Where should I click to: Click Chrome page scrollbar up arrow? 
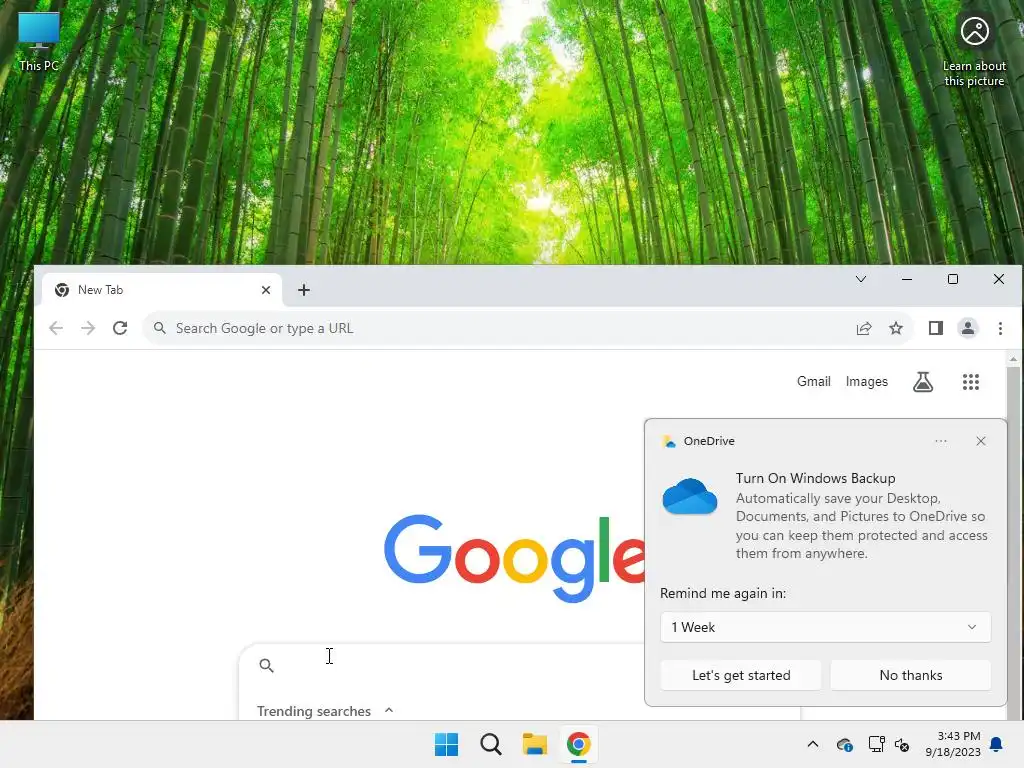1014,359
